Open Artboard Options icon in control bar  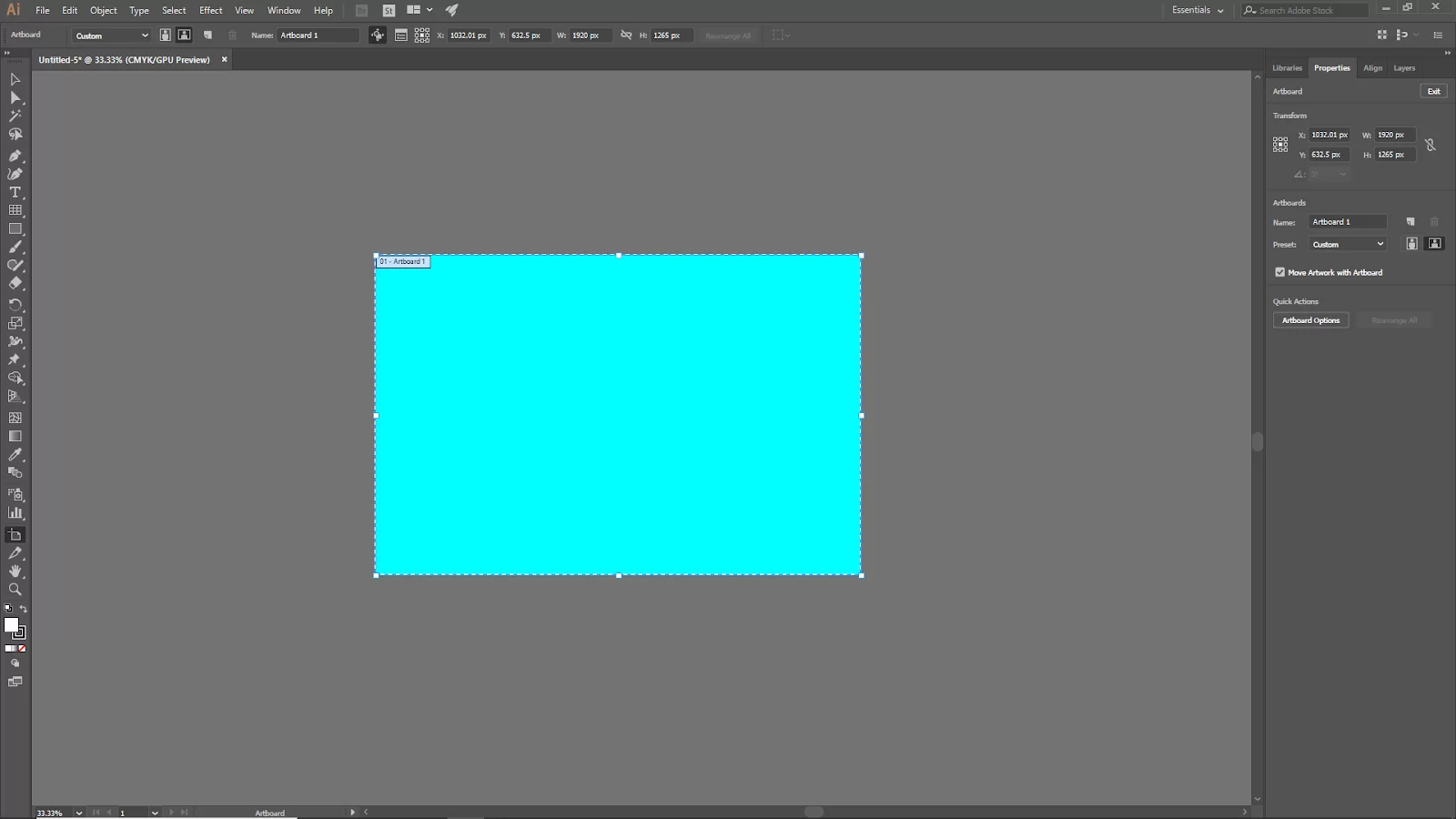(400, 35)
